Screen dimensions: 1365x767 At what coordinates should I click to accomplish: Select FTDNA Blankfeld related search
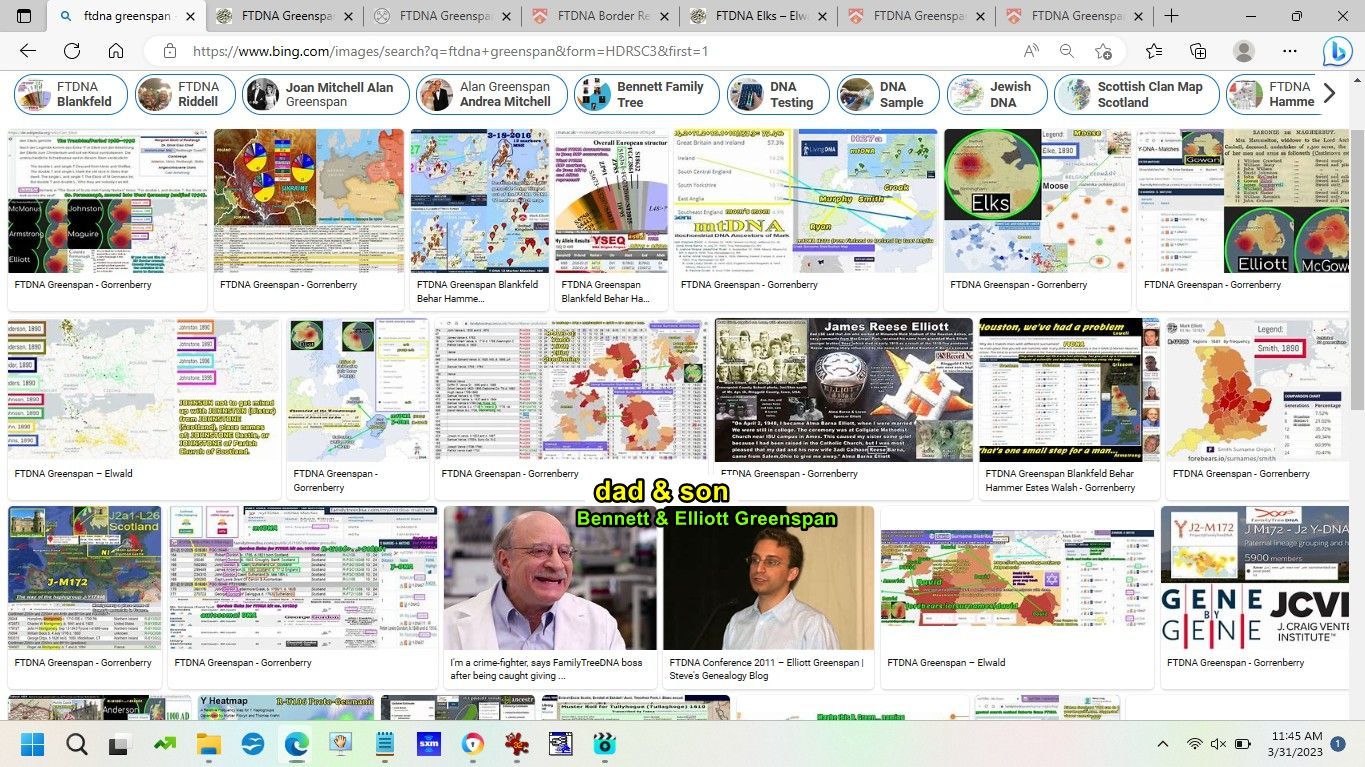[71, 95]
